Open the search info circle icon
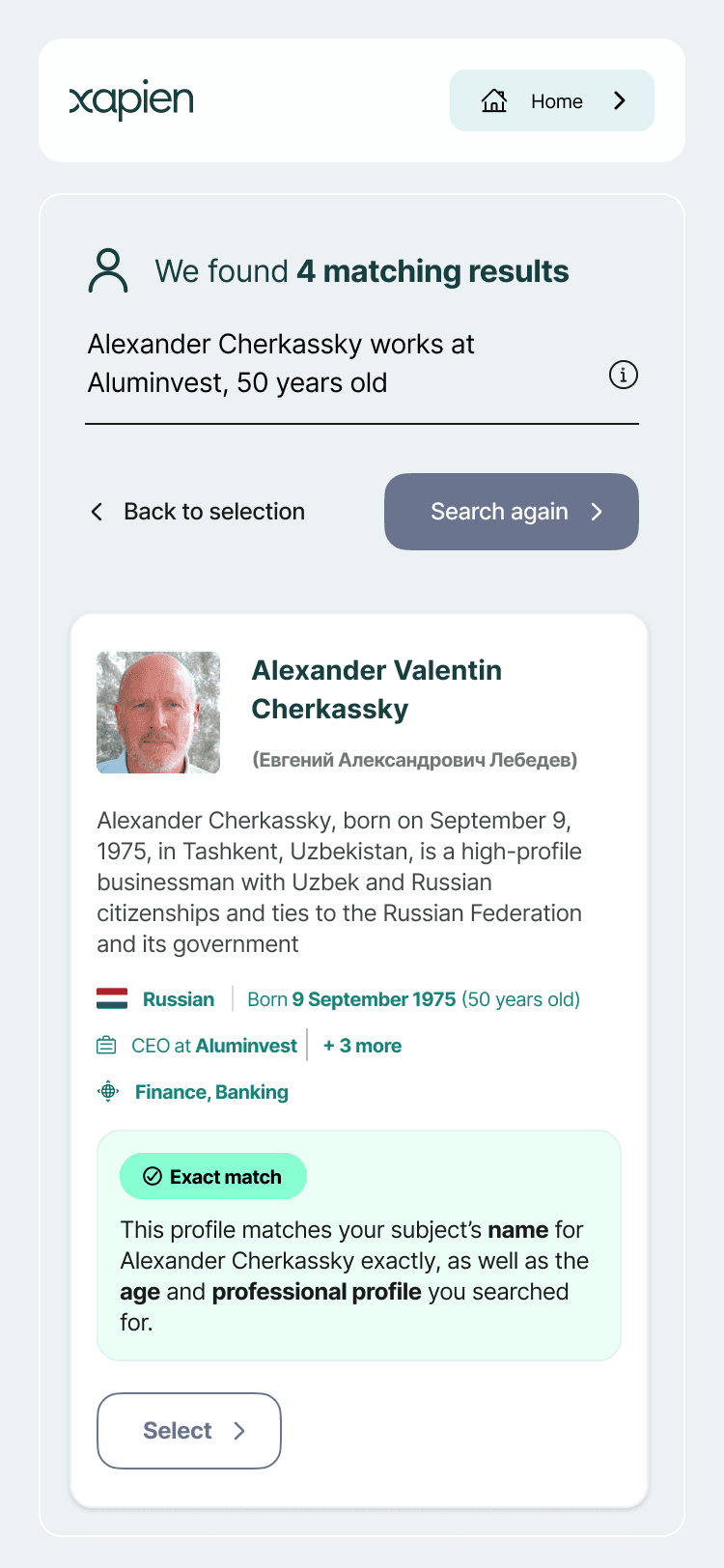Image resolution: width=724 pixels, height=1568 pixels. pos(624,375)
